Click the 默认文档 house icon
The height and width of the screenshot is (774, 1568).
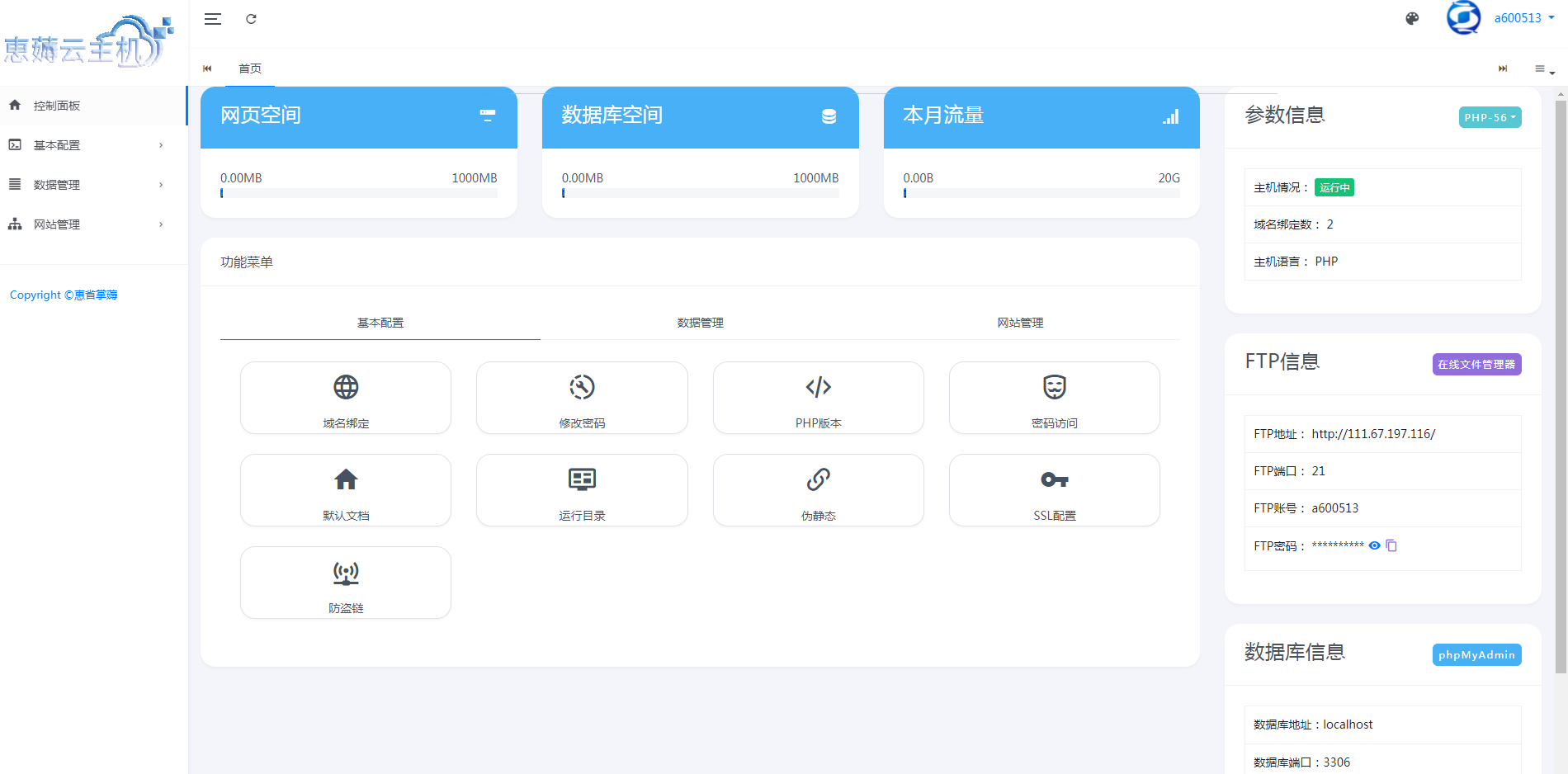tap(346, 479)
